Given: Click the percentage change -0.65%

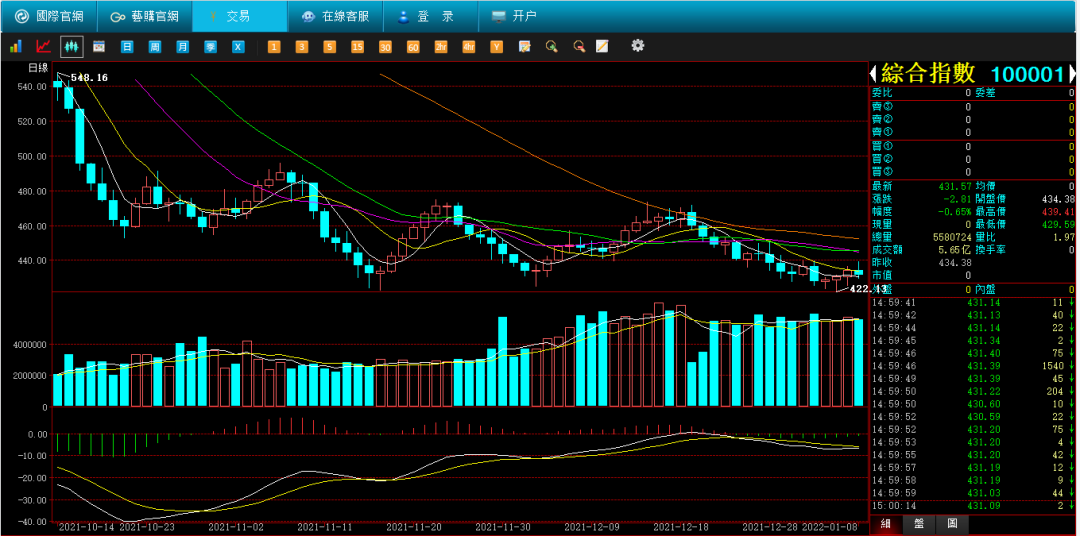Looking at the screenshot, I should click(x=955, y=211).
